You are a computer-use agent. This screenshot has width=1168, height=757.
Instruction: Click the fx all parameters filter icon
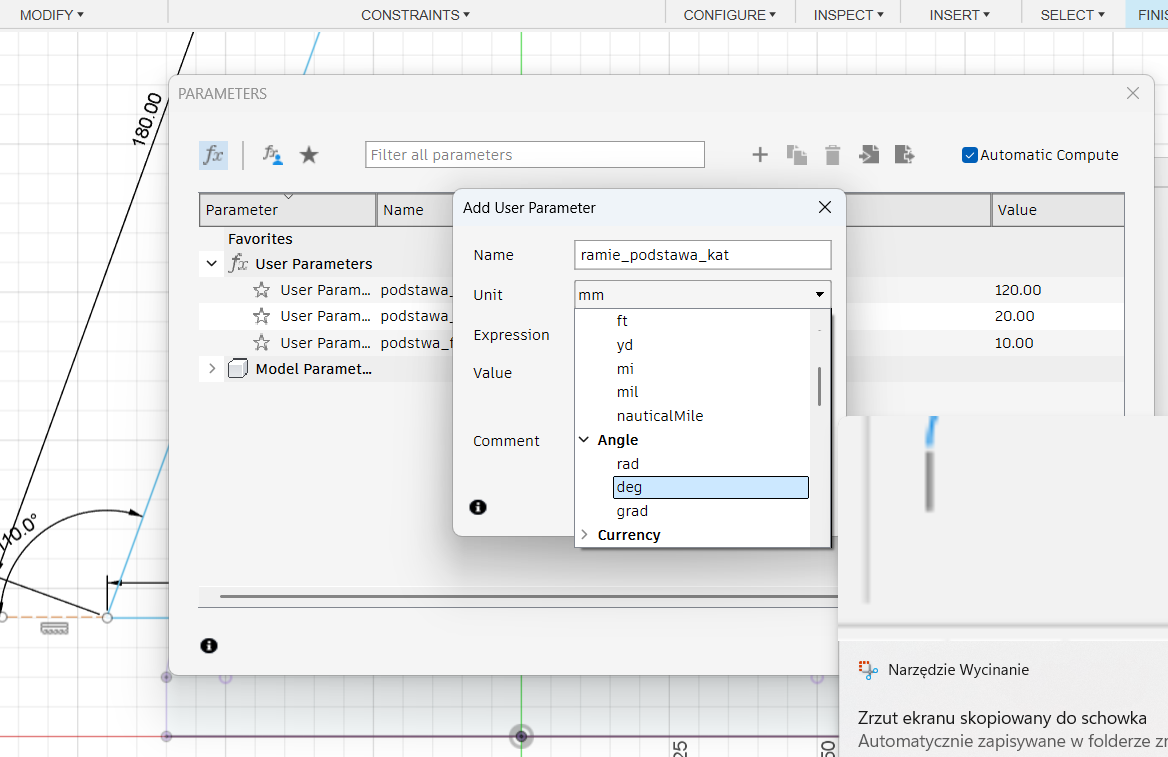[213, 155]
